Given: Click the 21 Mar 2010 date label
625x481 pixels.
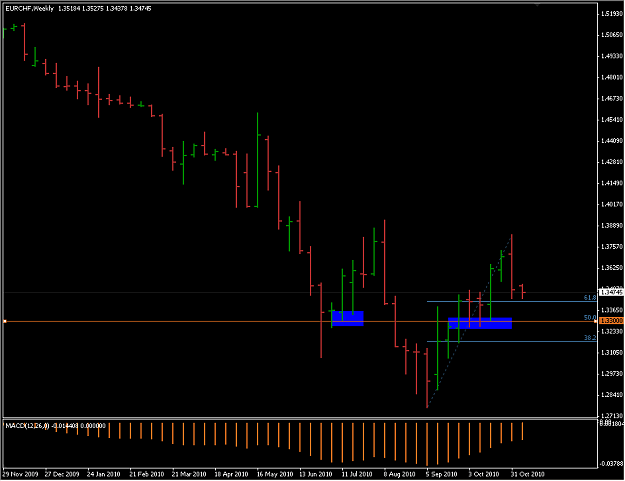Looking at the screenshot, I should pyautogui.click(x=189, y=474).
